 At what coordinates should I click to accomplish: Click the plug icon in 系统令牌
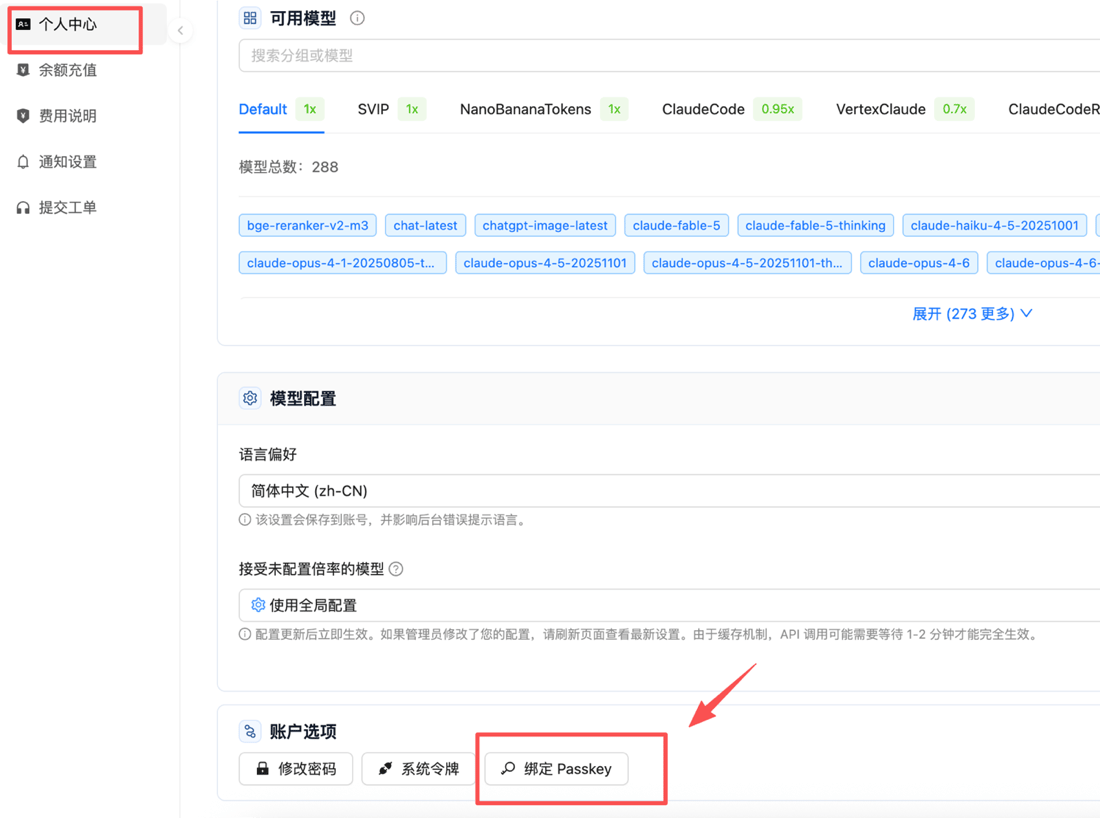tap(385, 768)
